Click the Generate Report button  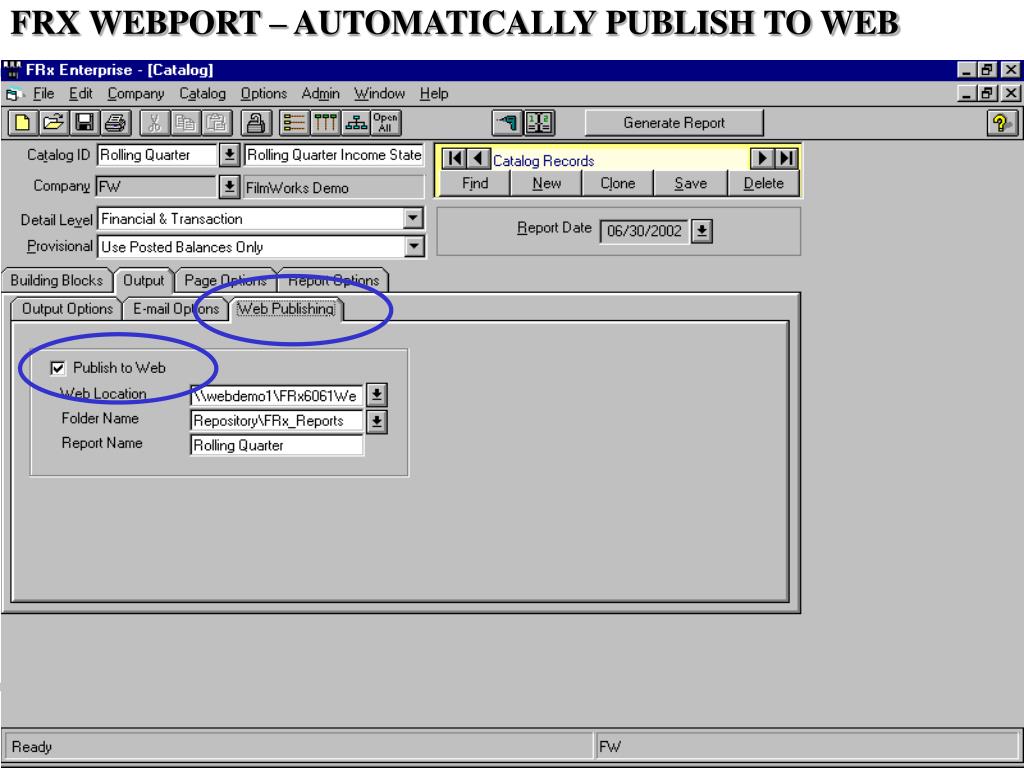coord(674,123)
